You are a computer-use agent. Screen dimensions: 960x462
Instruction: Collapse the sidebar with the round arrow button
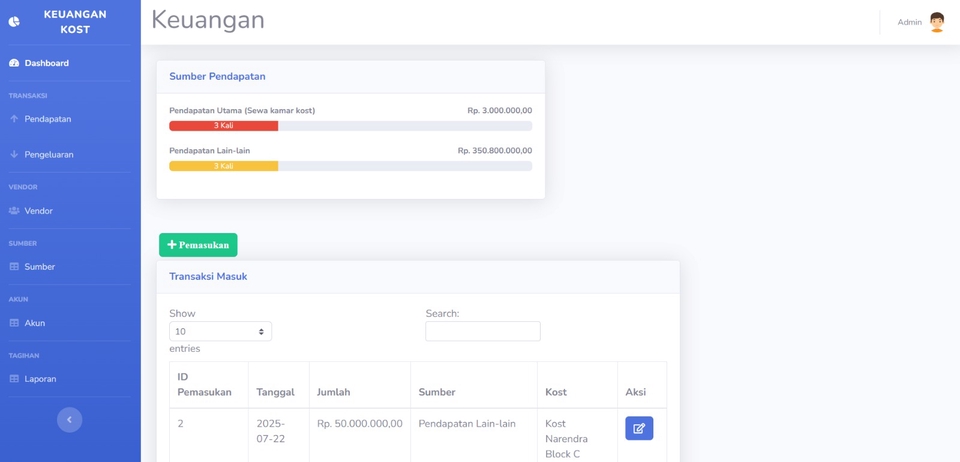[x=69, y=420]
